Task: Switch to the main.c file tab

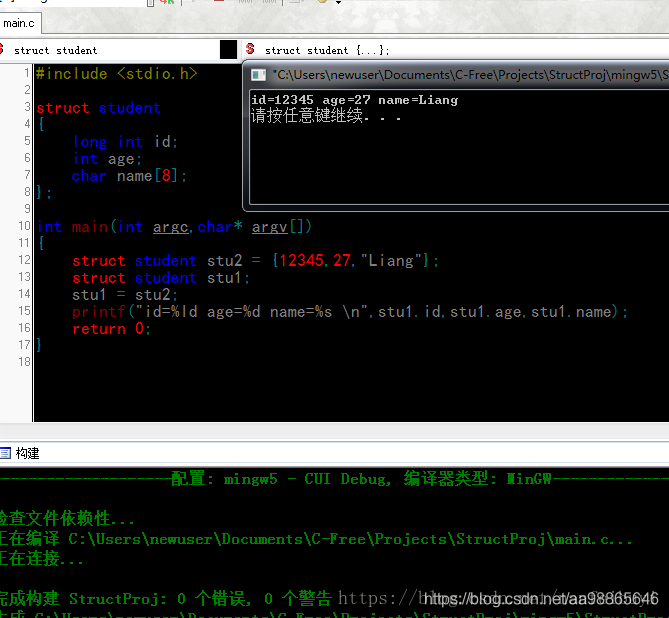Action: click(x=20, y=23)
